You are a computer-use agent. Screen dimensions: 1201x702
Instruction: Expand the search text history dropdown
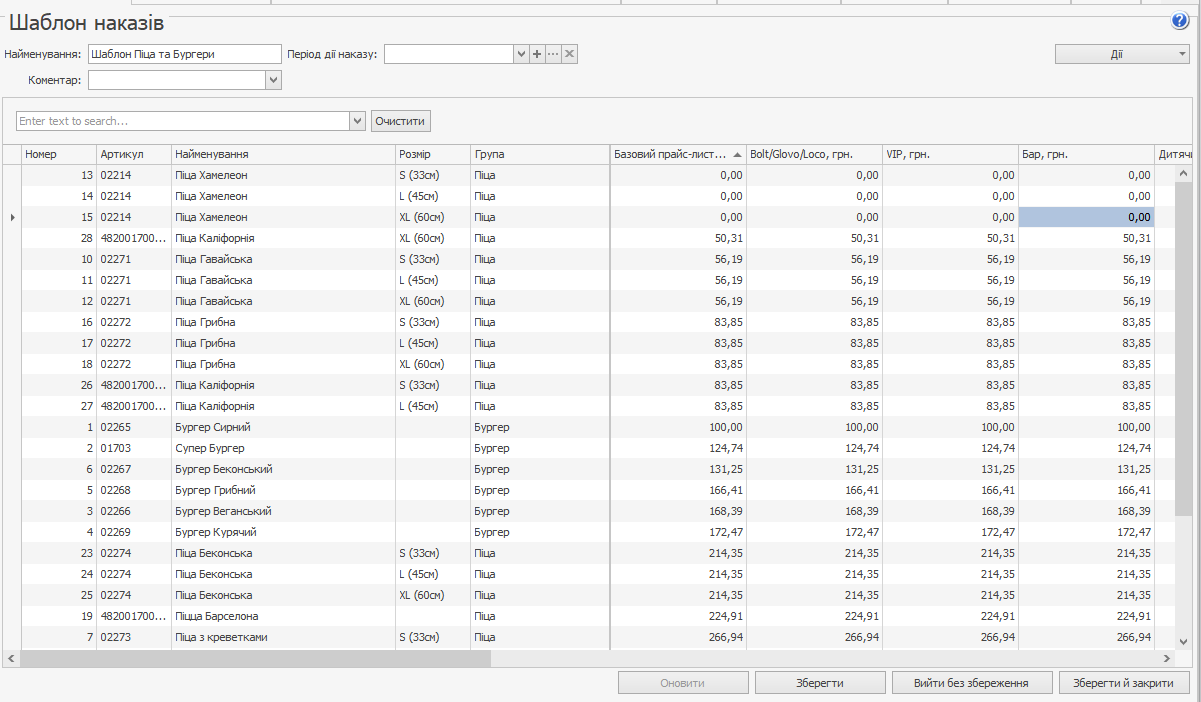(x=358, y=121)
